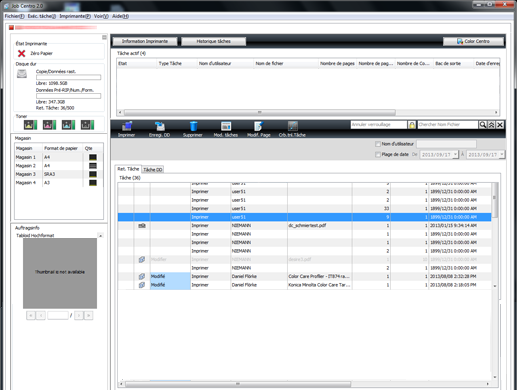This screenshot has width=517, height=390.
Task: Open the Modif. Page icon
Action: 259,126
